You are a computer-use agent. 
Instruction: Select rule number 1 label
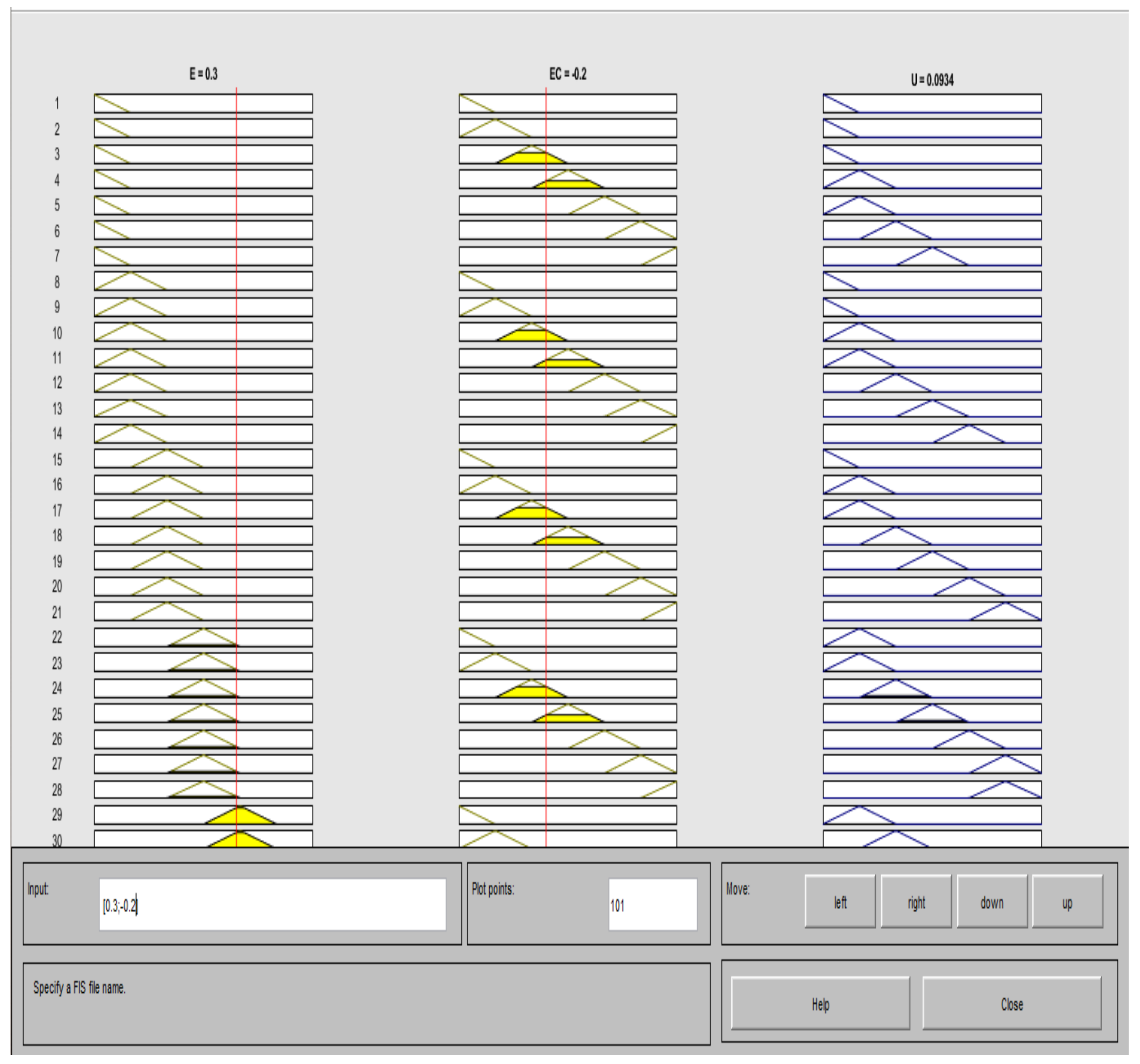point(57,104)
